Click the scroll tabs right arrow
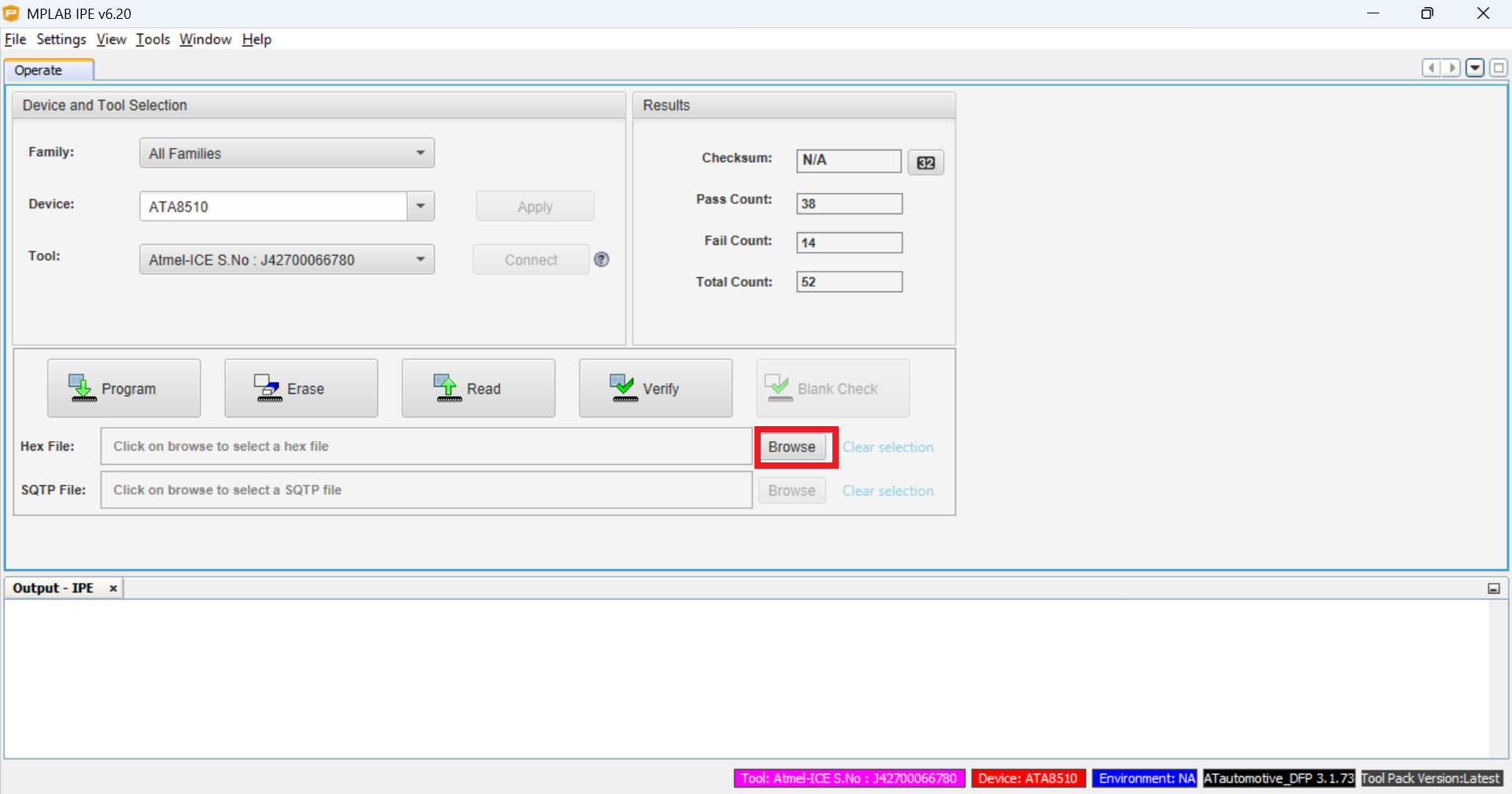The width and height of the screenshot is (1512, 794). [1451, 68]
